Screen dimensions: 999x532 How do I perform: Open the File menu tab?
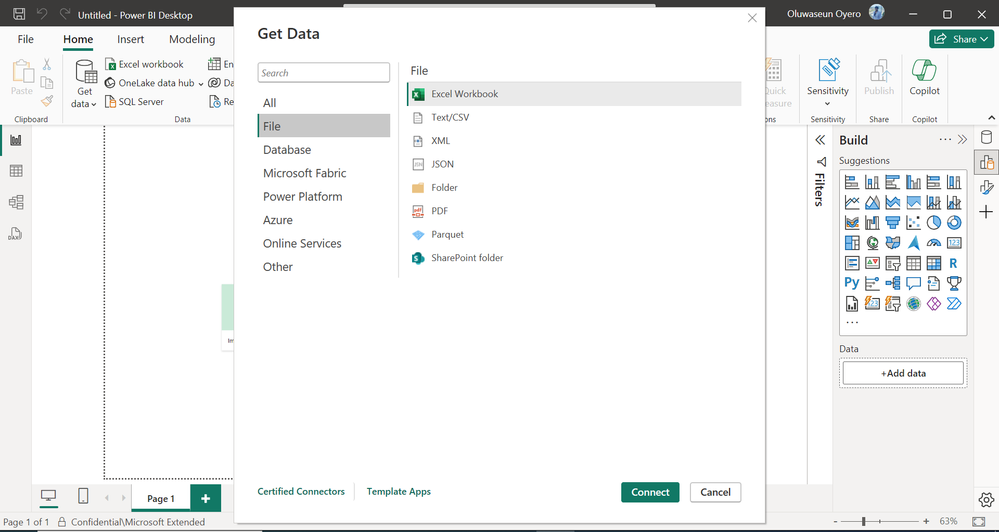point(25,39)
